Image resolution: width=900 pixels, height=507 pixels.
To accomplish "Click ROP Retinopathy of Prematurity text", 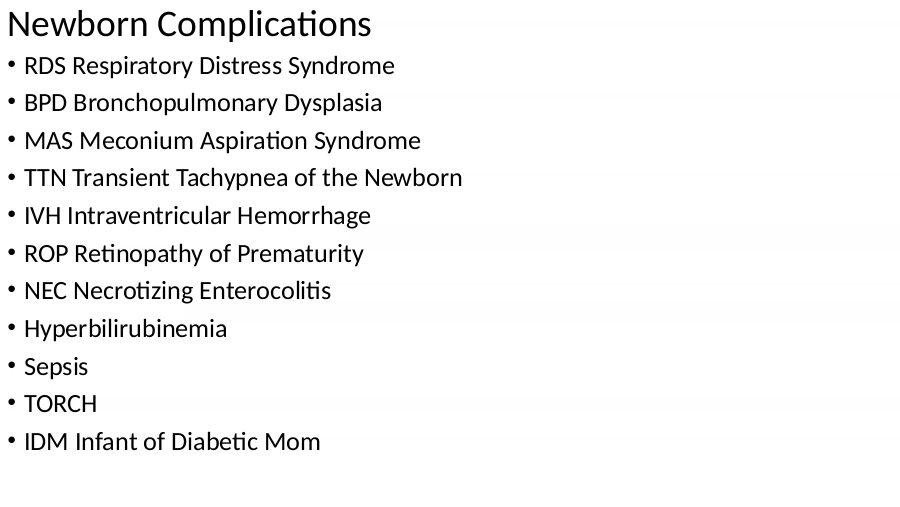I will coord(194,254).
